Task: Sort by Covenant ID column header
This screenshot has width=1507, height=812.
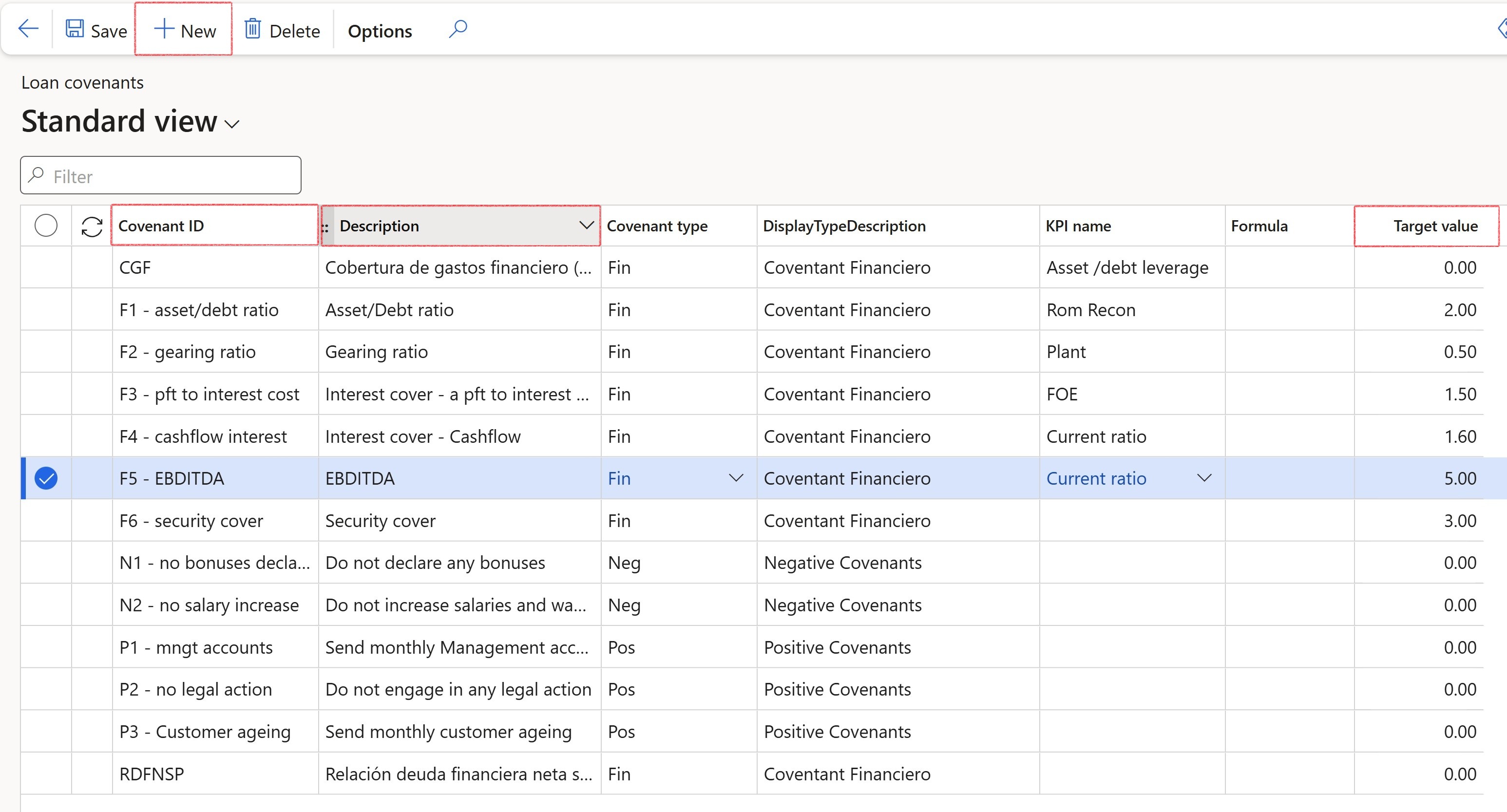Action: click(x=215, y=226)
